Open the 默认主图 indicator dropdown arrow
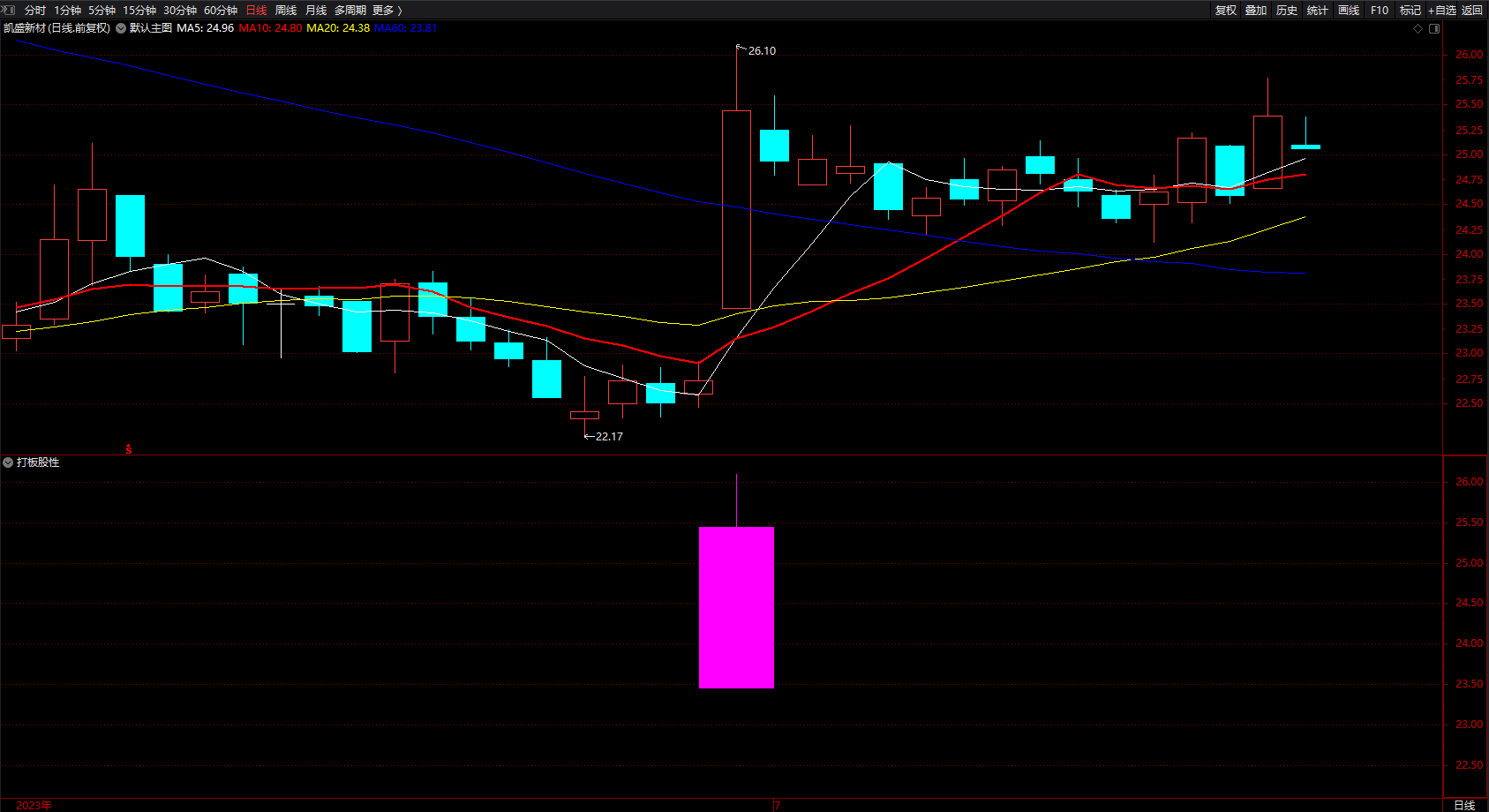This screenshot has width=1489, height=812. pyautogui.click(x=121, y=28)
